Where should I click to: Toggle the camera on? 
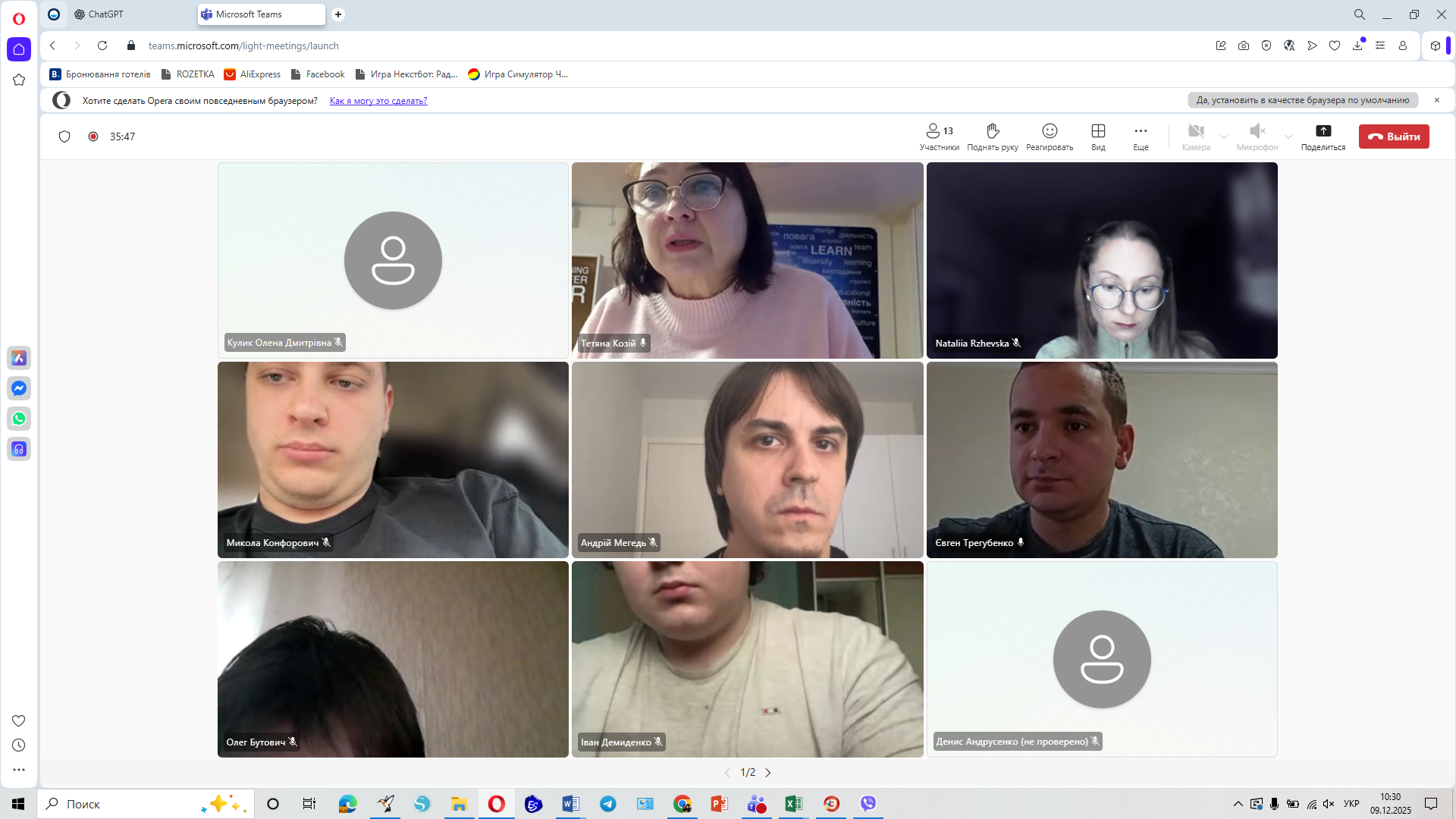(1196, 136)
